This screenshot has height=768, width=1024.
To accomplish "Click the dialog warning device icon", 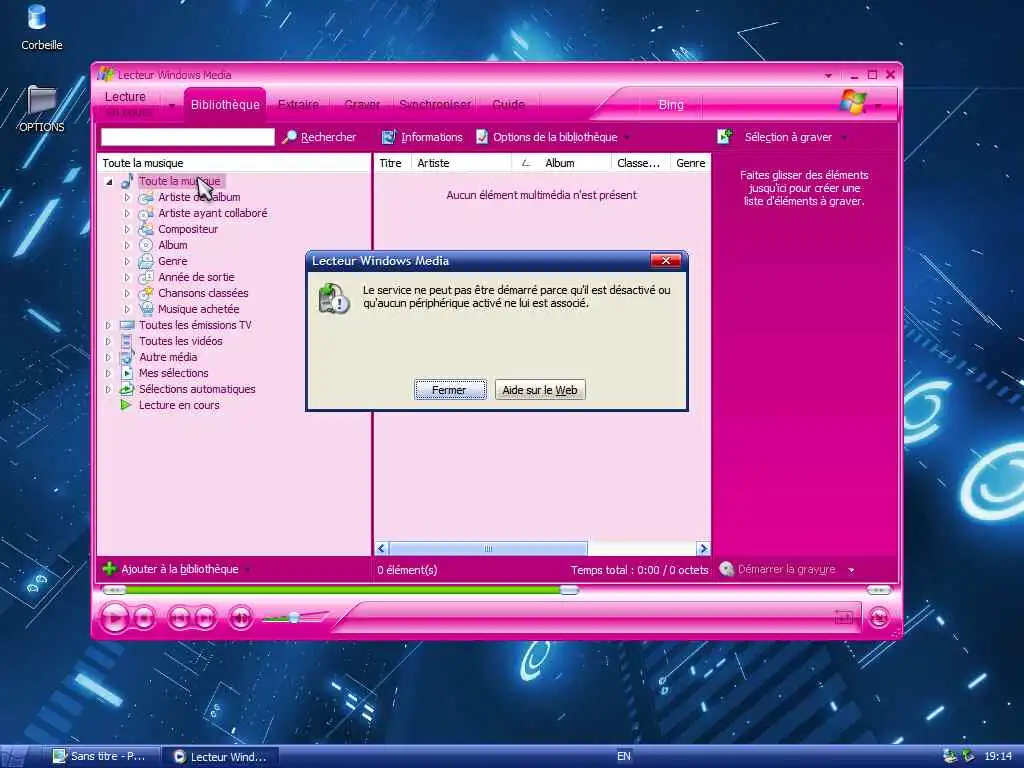I will coord(334,298).
